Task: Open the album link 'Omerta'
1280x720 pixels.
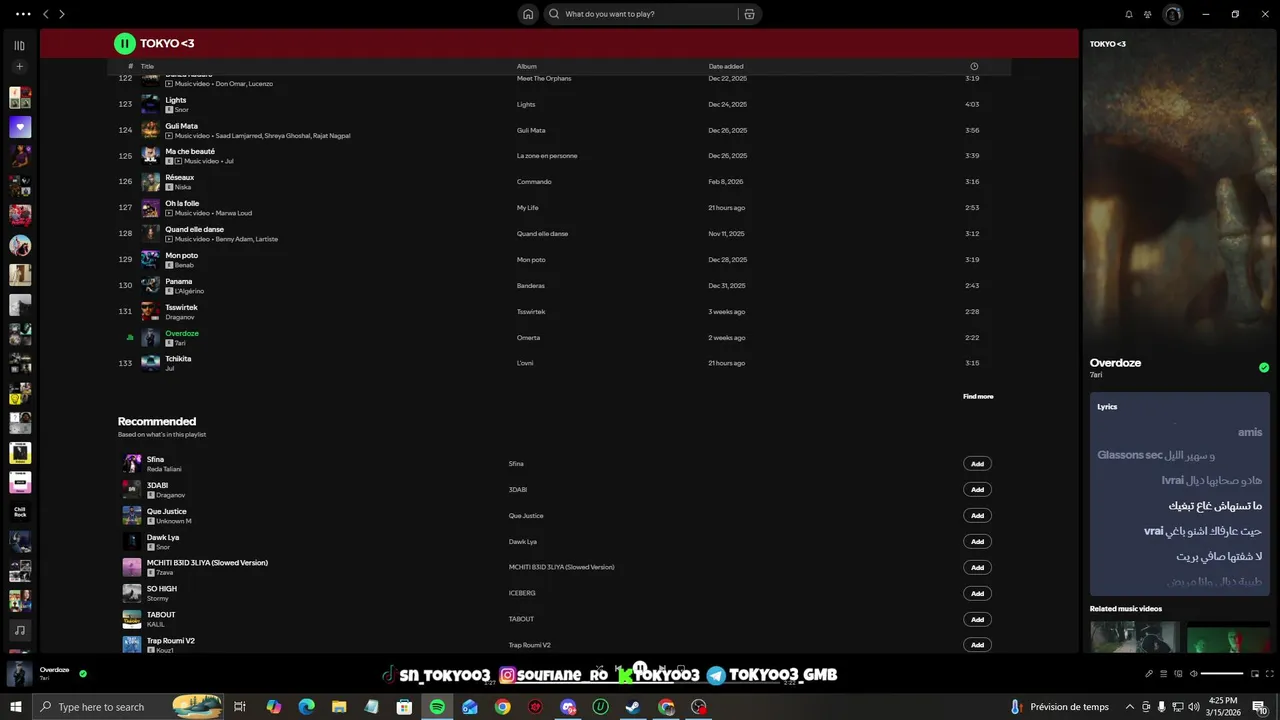Action: [528, 338]
